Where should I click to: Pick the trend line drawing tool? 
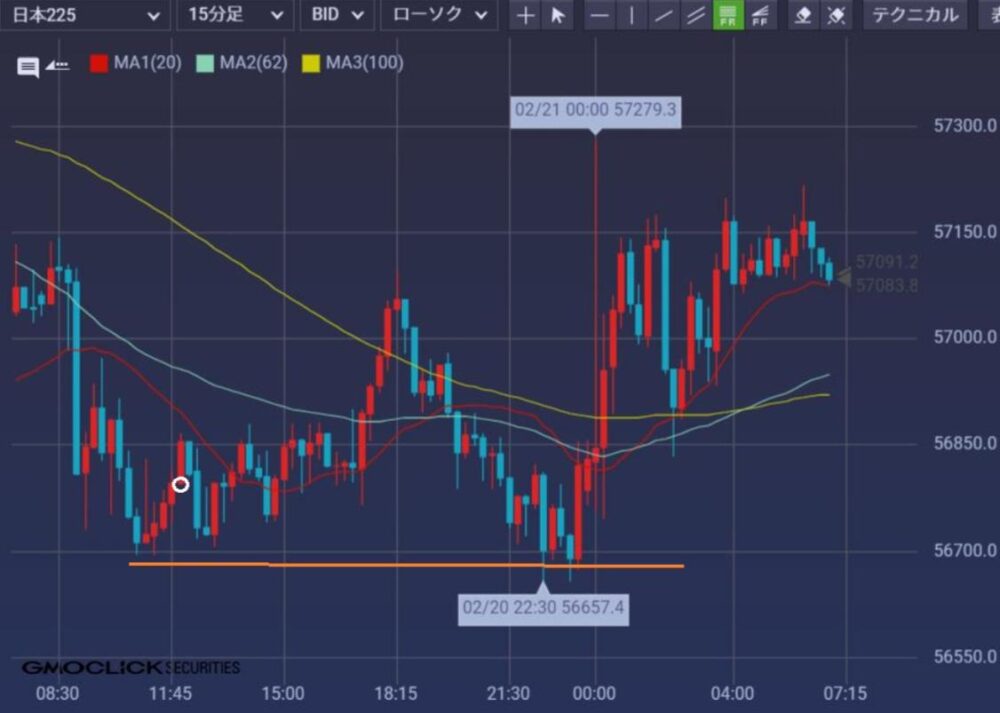point(663,16)
